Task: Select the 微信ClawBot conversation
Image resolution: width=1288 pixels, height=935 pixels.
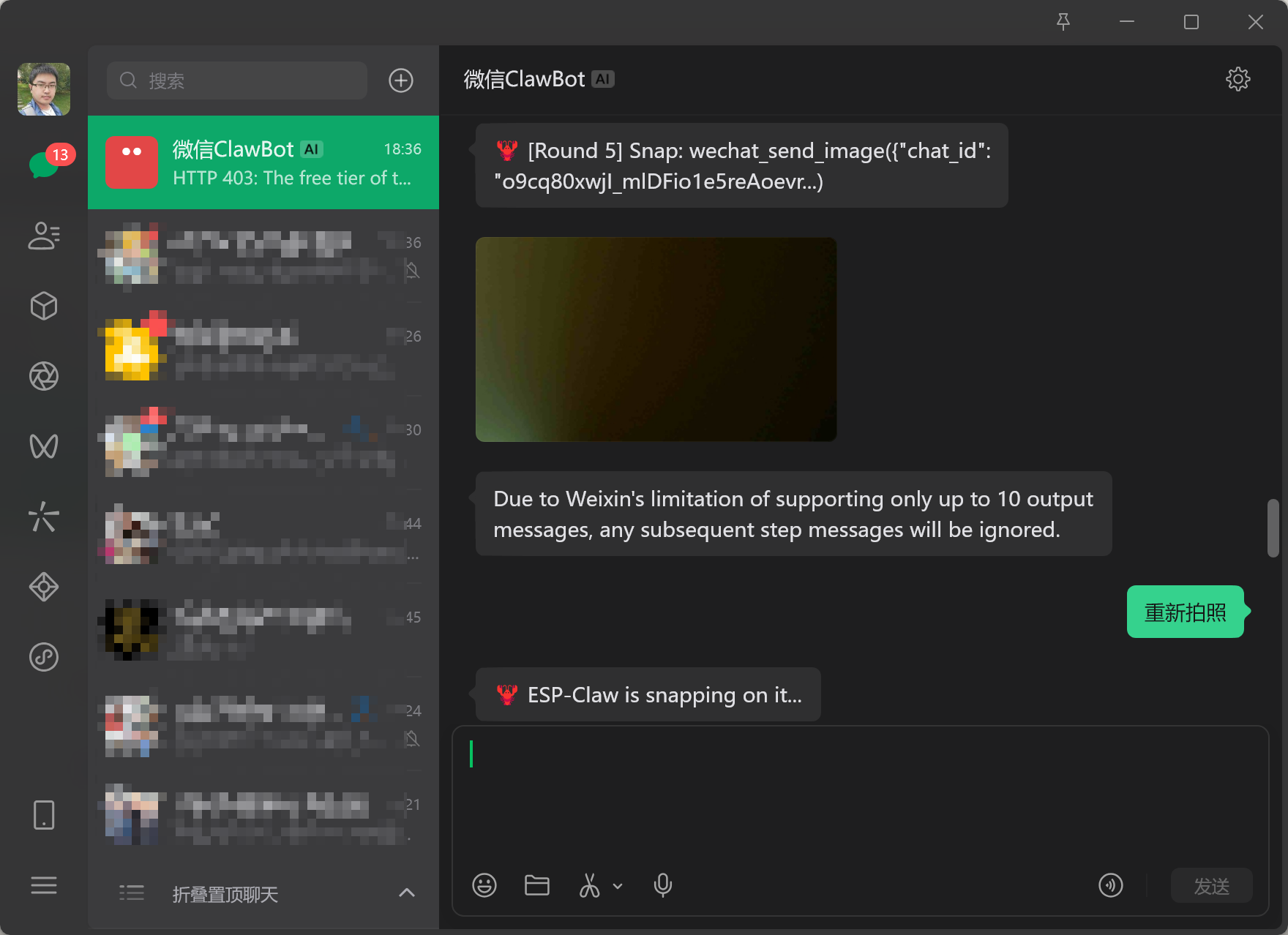Action: click(x=263, y=162)
